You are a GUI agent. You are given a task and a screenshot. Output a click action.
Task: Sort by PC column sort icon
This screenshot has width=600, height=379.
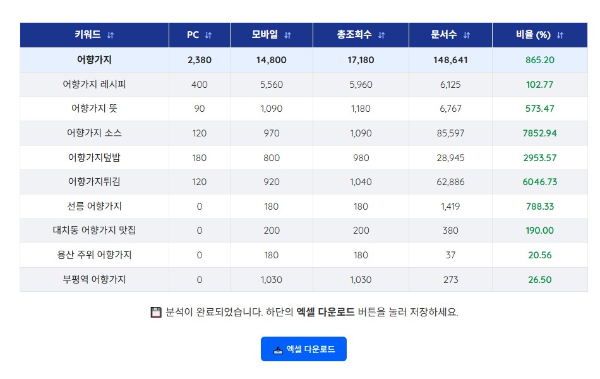[x=208, y=35]
